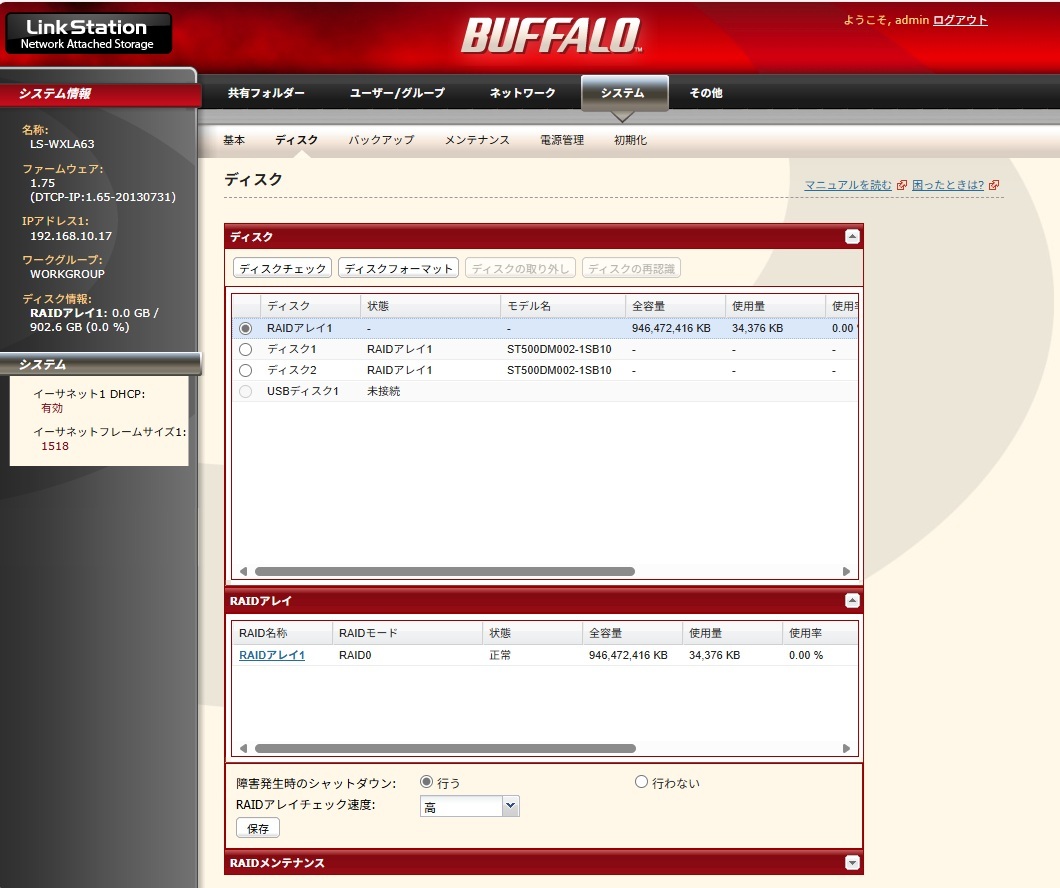Select the ディスク2 radio button

coord(245,370)
